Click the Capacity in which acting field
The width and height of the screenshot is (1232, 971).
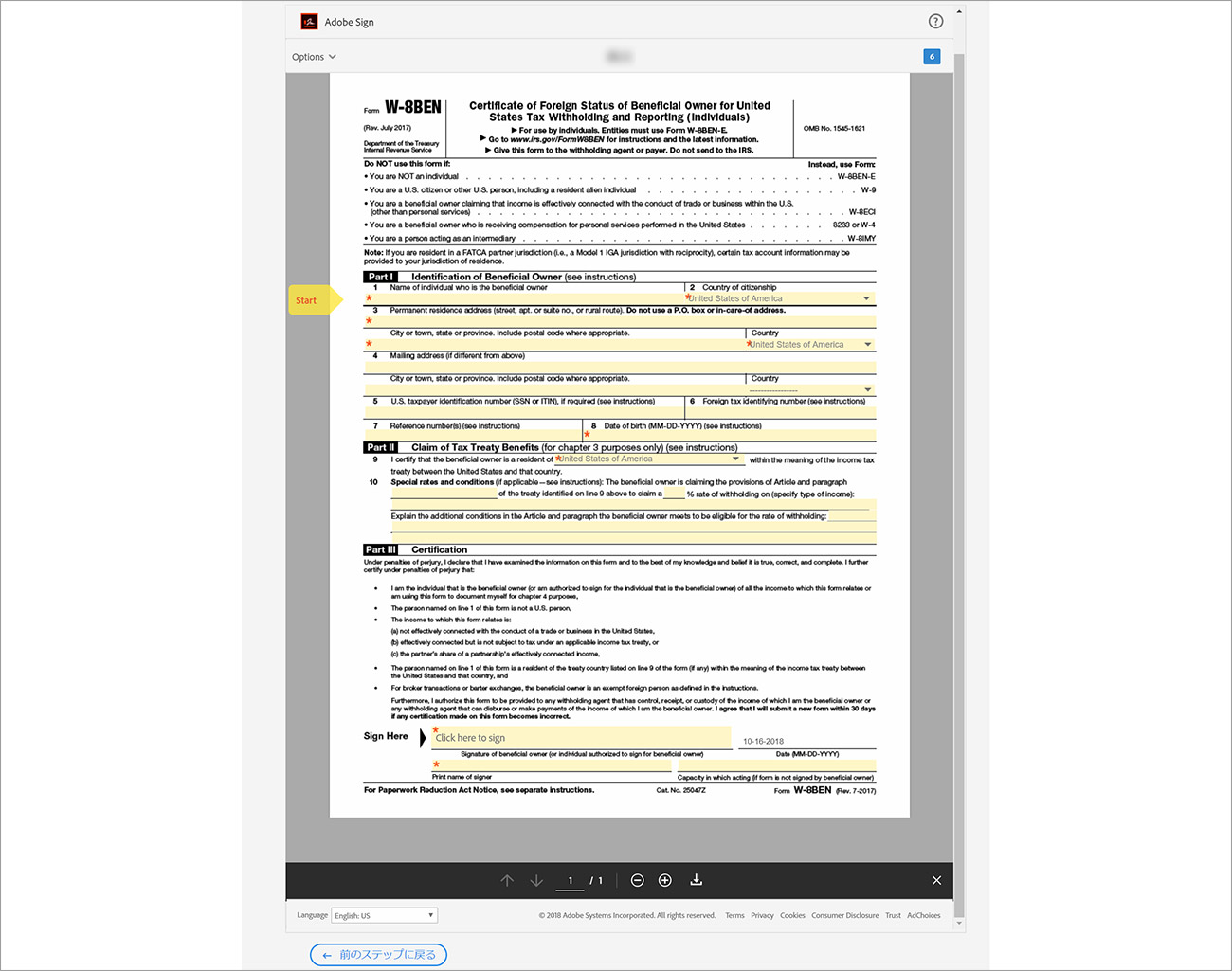click(x=777, y=765)
